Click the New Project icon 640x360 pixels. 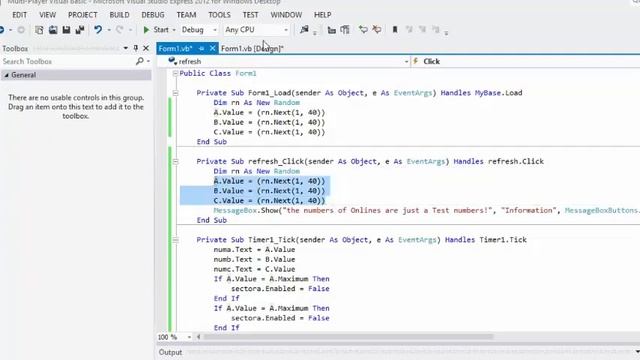tap(39, 30)
